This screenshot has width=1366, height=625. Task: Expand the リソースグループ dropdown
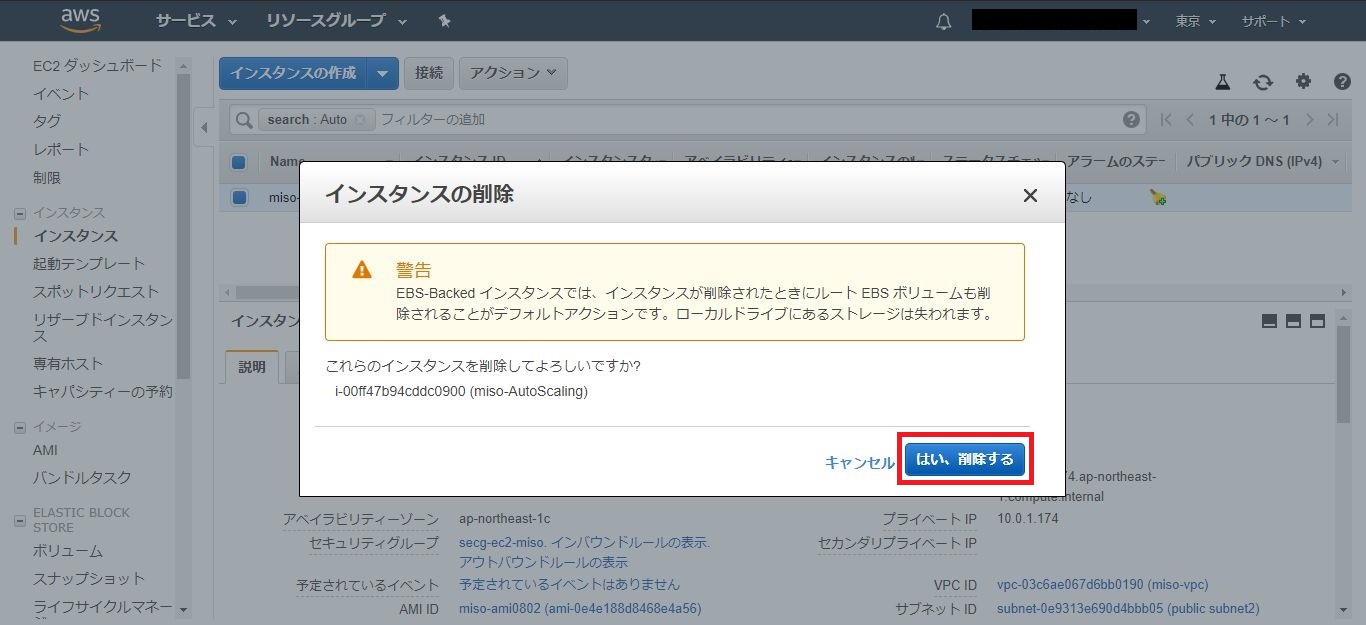click(337, 21)
